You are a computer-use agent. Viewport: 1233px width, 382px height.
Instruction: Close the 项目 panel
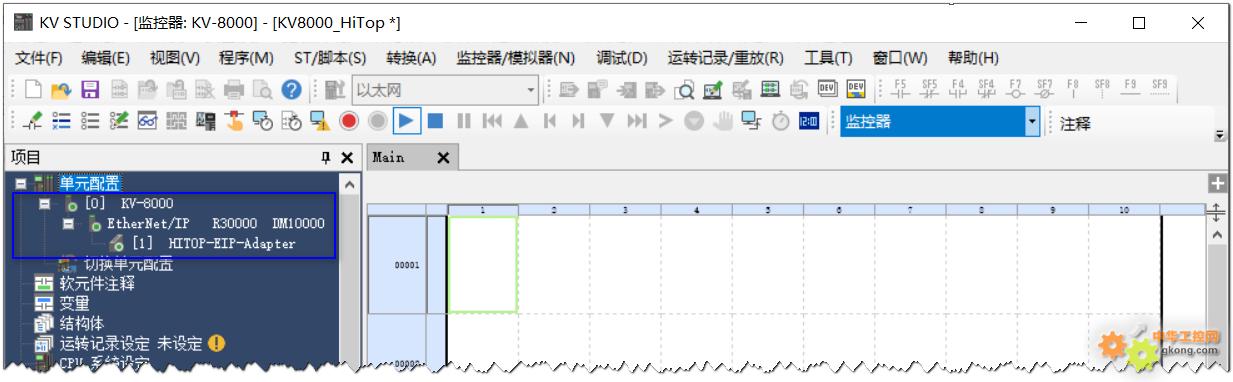coord(347,158)
